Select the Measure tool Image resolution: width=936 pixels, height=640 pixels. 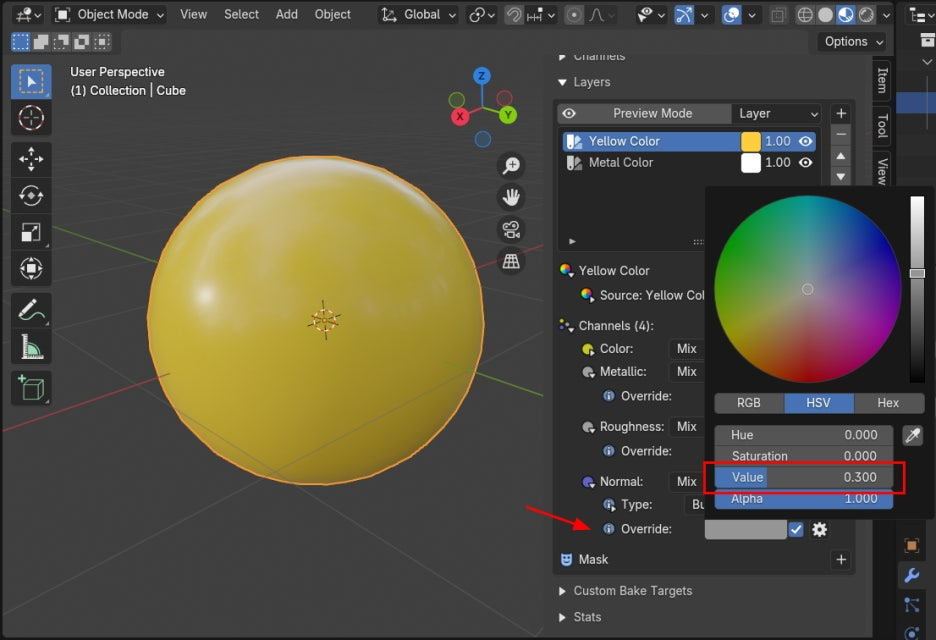pyautogui.click(x=31, y=346)
